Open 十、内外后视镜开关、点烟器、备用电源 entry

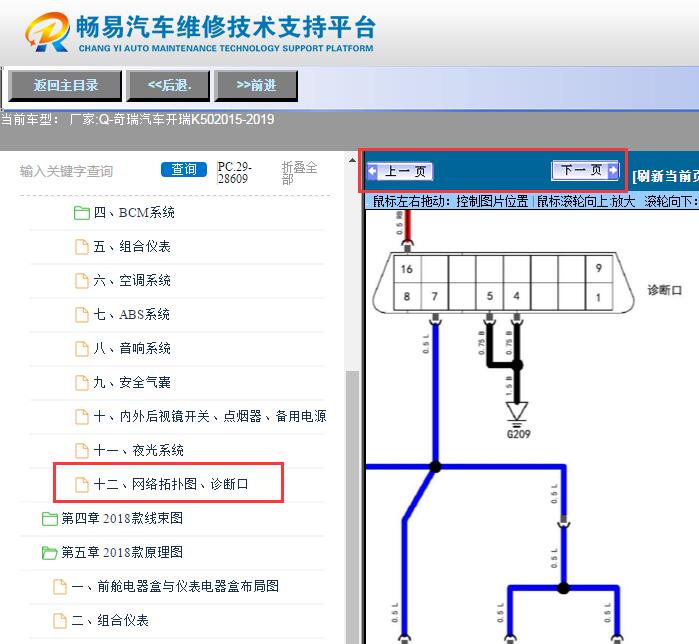click(x=210, y=416)
